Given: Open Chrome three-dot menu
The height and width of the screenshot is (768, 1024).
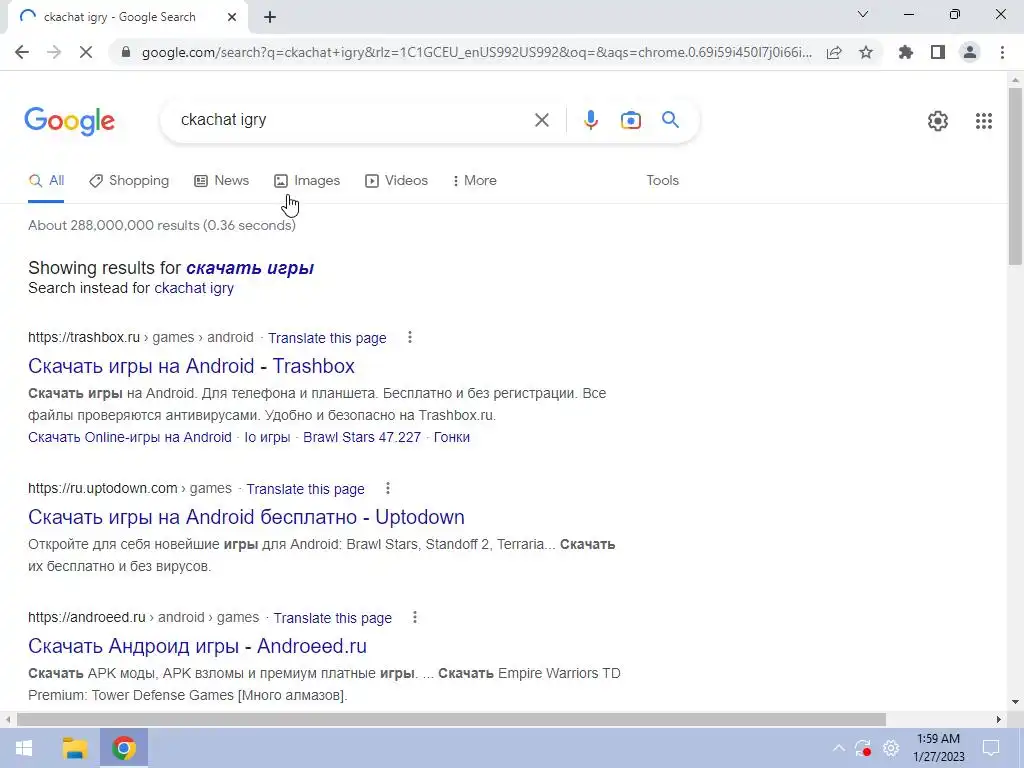Looking at the screenshot, I should coord(1002,52).
